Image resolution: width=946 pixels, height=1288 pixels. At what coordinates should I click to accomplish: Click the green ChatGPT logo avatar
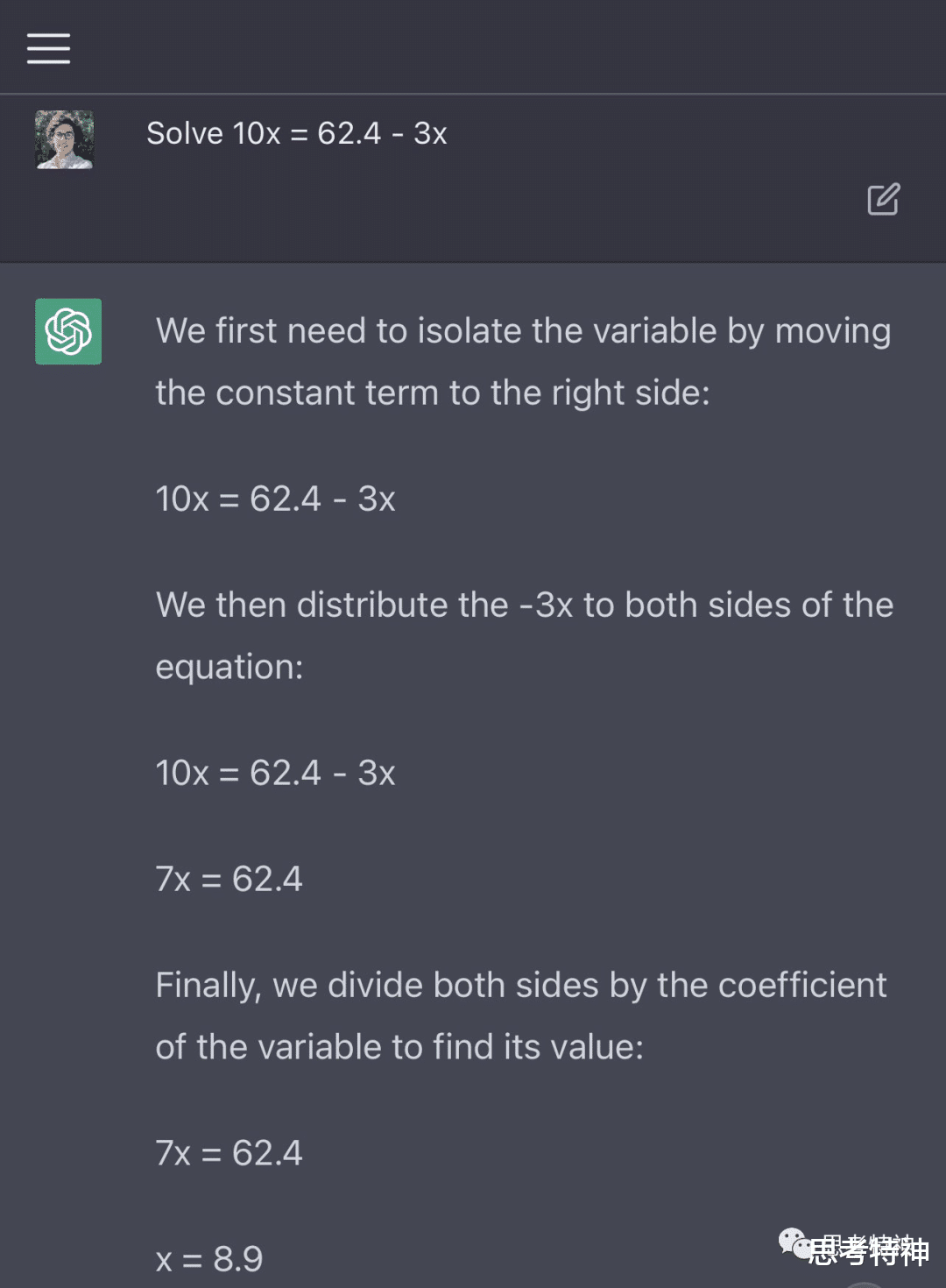click(x=68, y=331)
